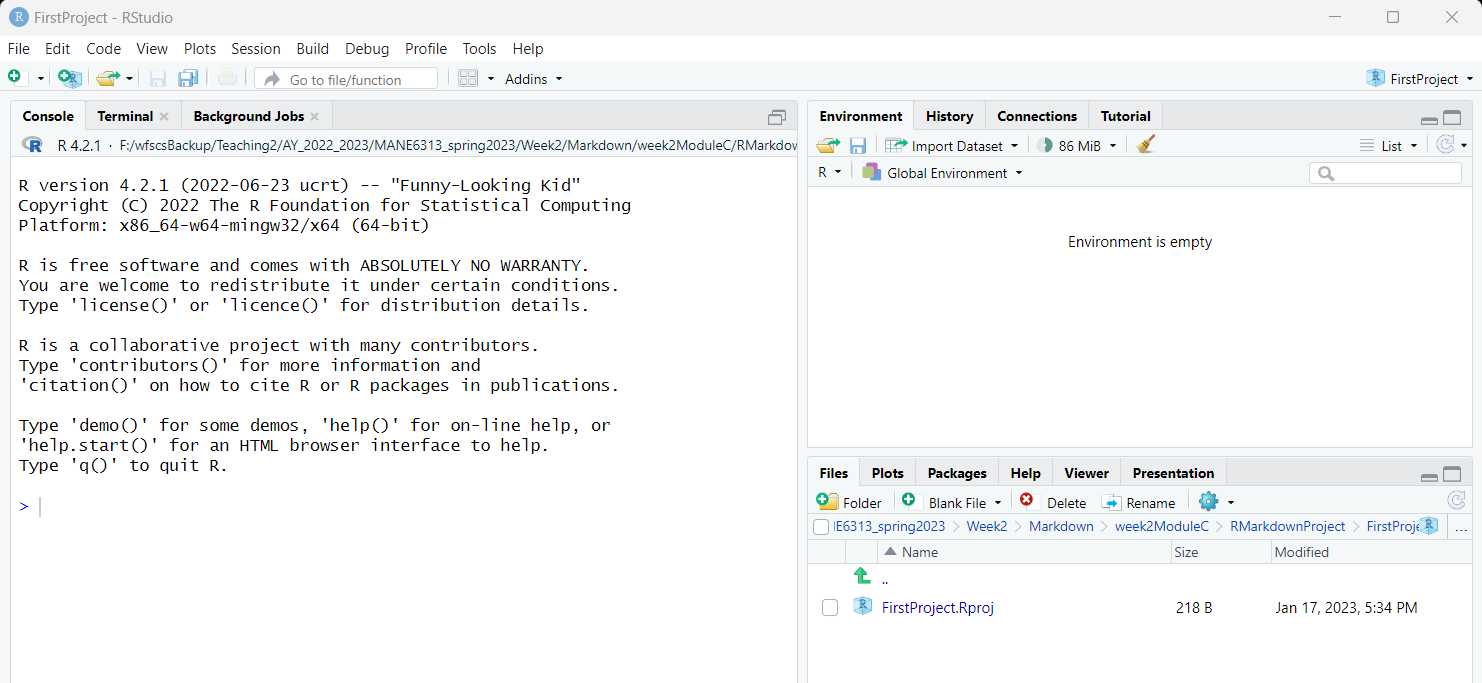Click the Go to file/function field
Image resolution: width=1482 pixels, height=683 pixels.
346,79
